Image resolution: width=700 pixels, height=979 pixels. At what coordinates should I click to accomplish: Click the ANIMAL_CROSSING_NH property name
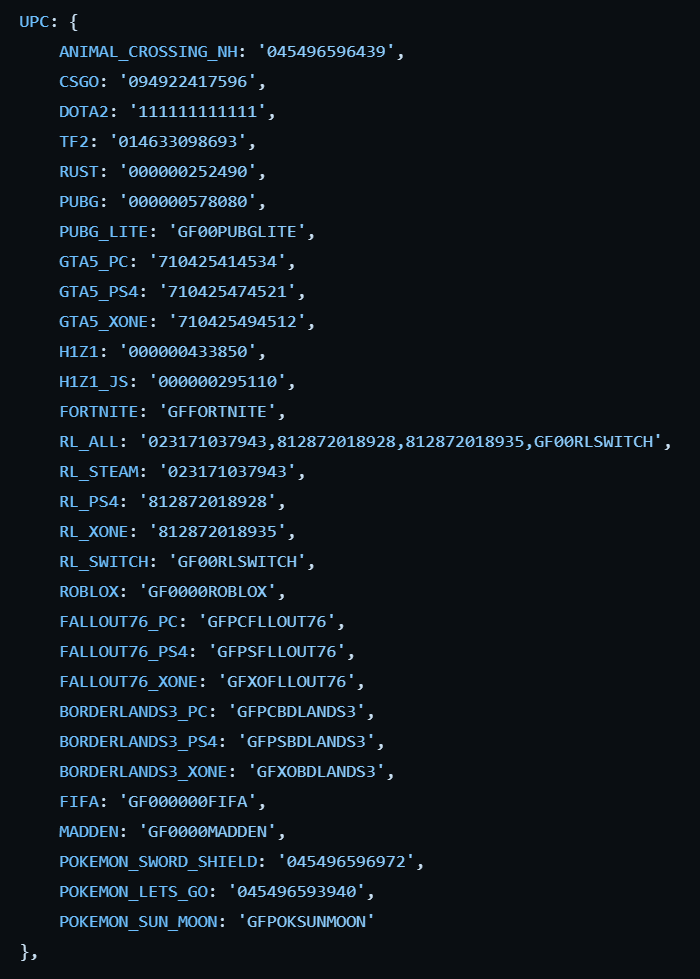(x=149, y=52)
